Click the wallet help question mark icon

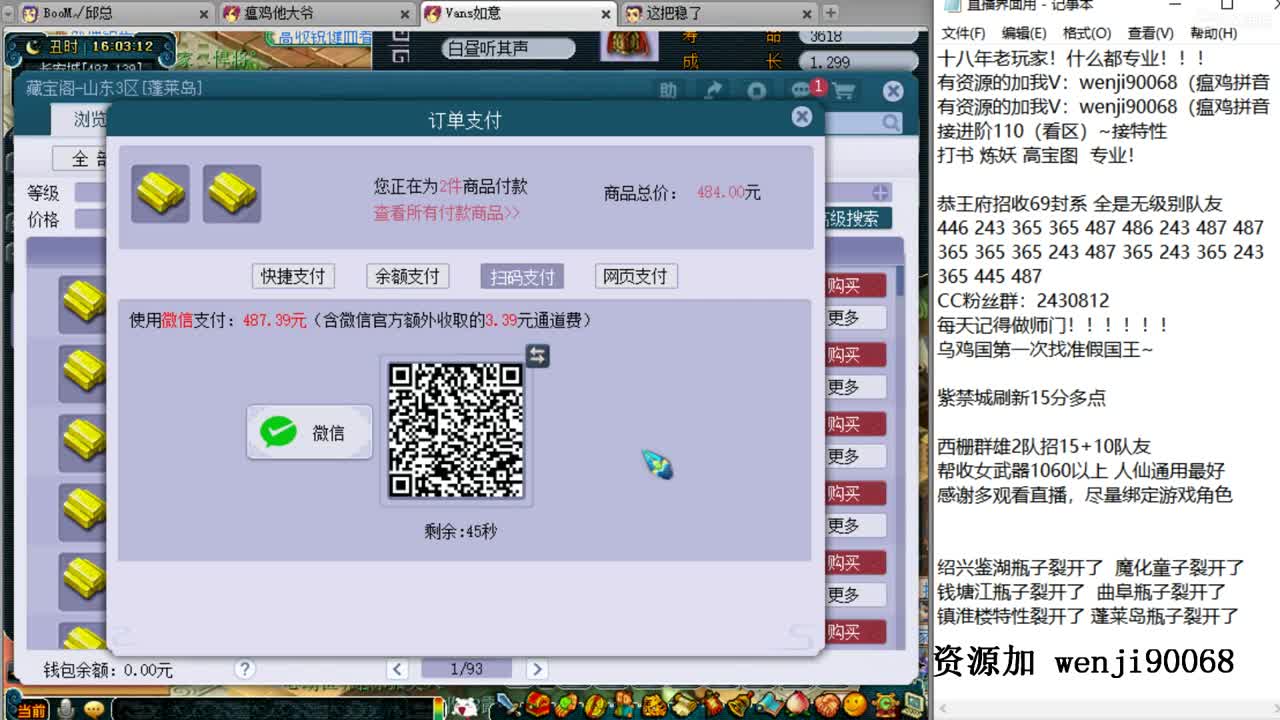245,669
